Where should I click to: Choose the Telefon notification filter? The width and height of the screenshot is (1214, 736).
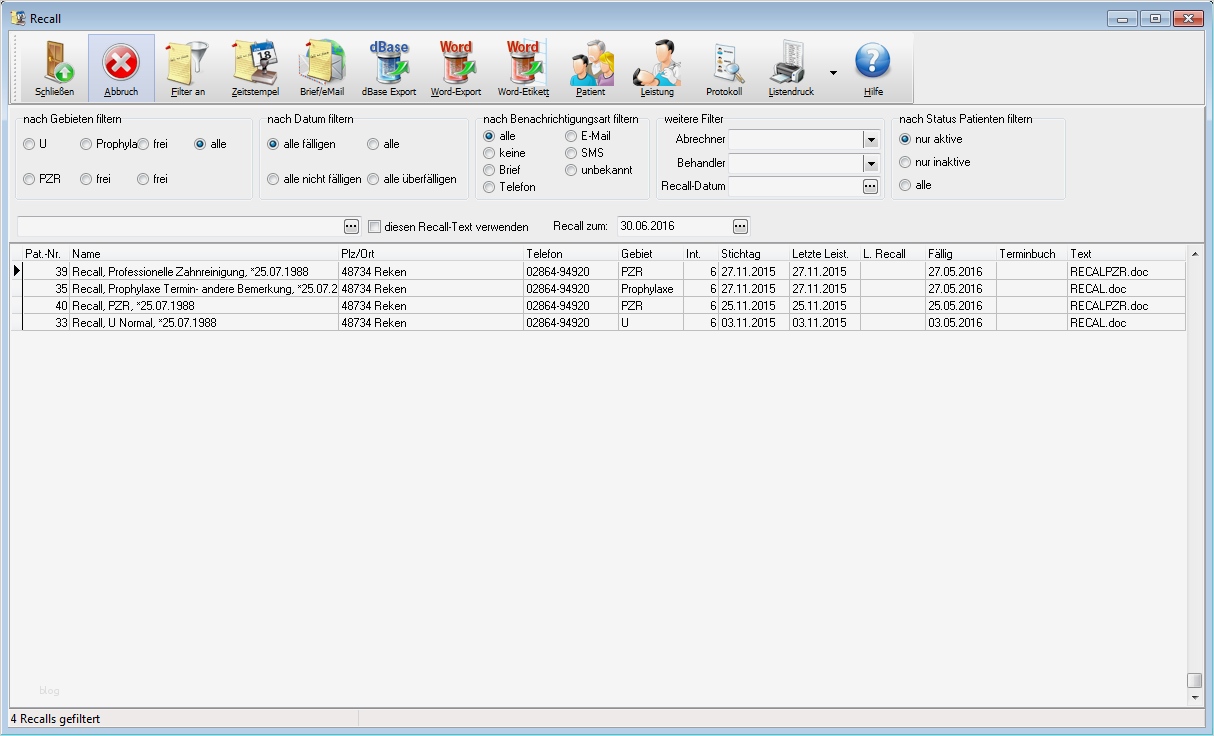pos(489,187)
